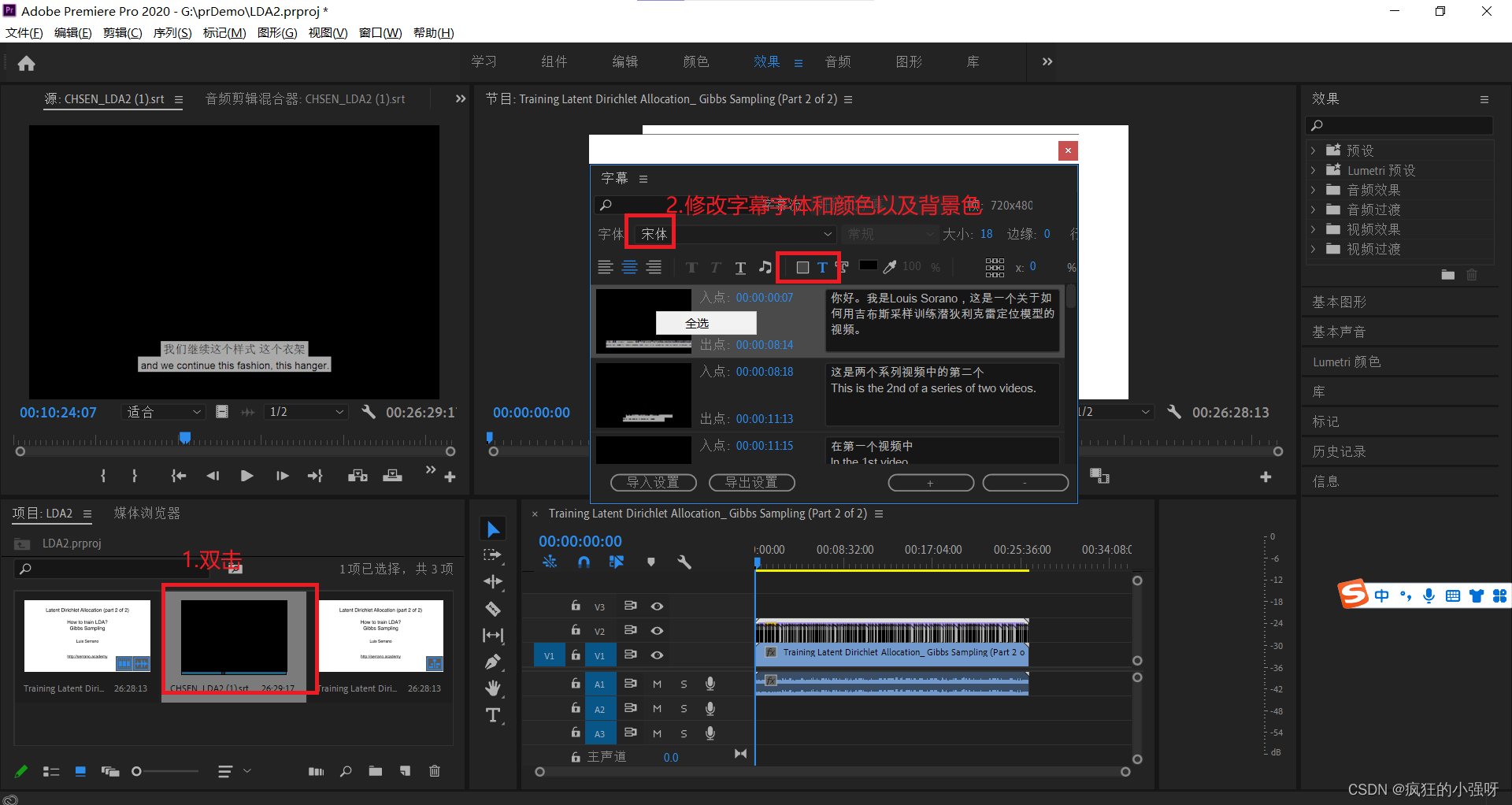
Task: Open the 窗口(W) menu
Action: pos(380,32)
